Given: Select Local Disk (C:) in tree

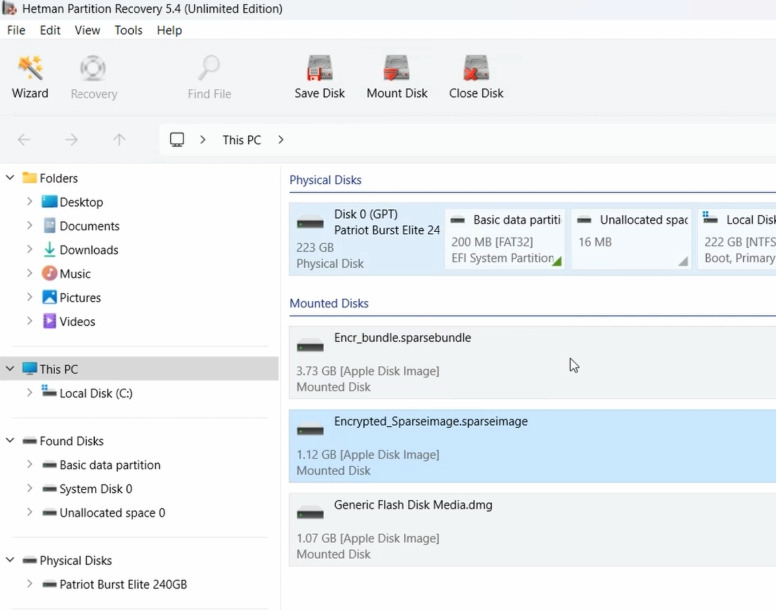Looking at the screenshot, I should tap(96, 393).
